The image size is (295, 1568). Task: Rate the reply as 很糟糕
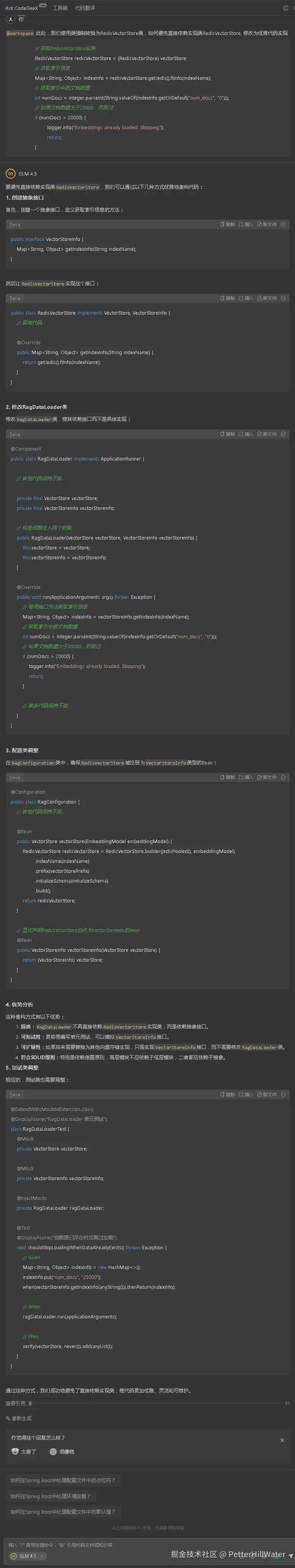coord(62,1452)
